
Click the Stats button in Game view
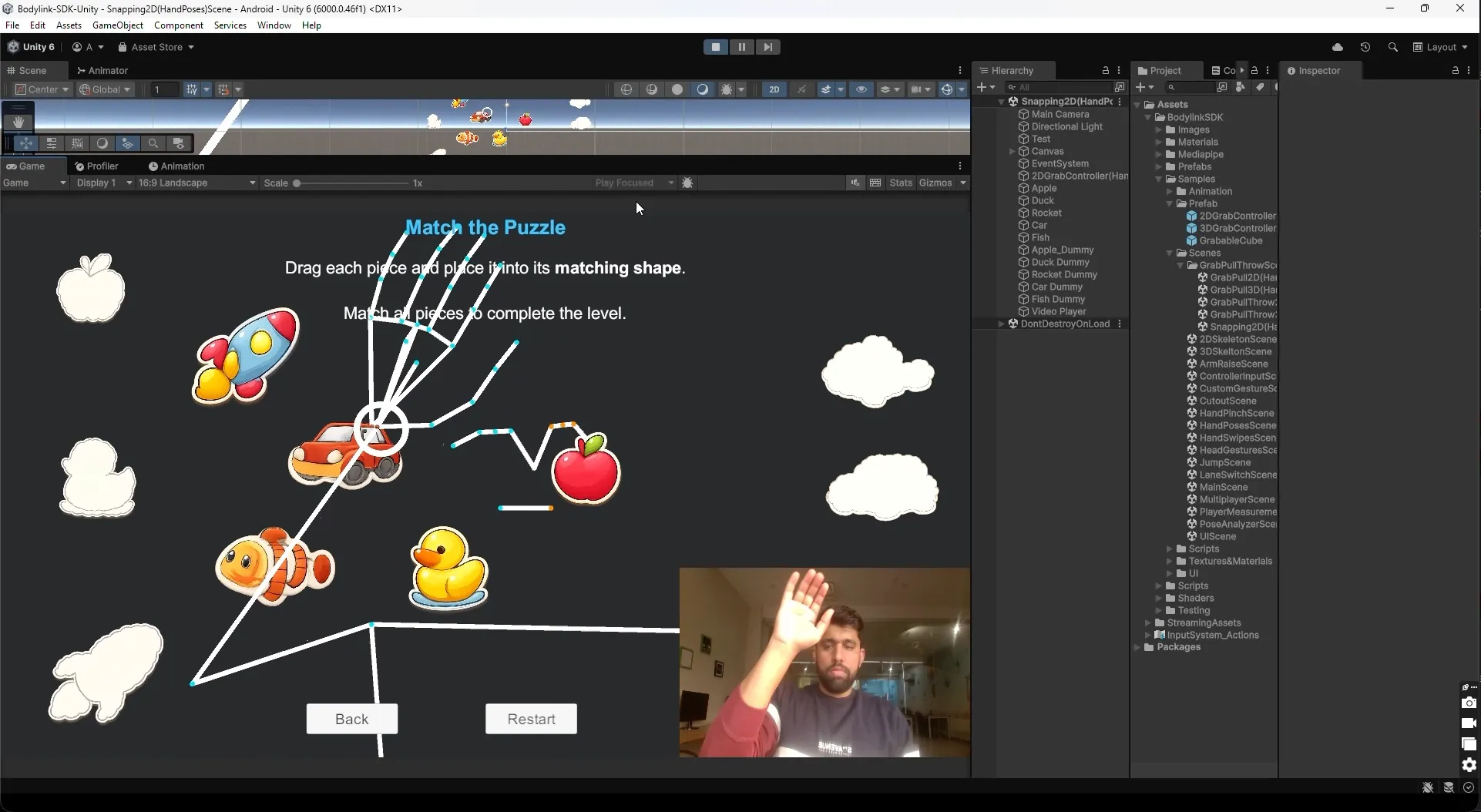tap(901, 183)
